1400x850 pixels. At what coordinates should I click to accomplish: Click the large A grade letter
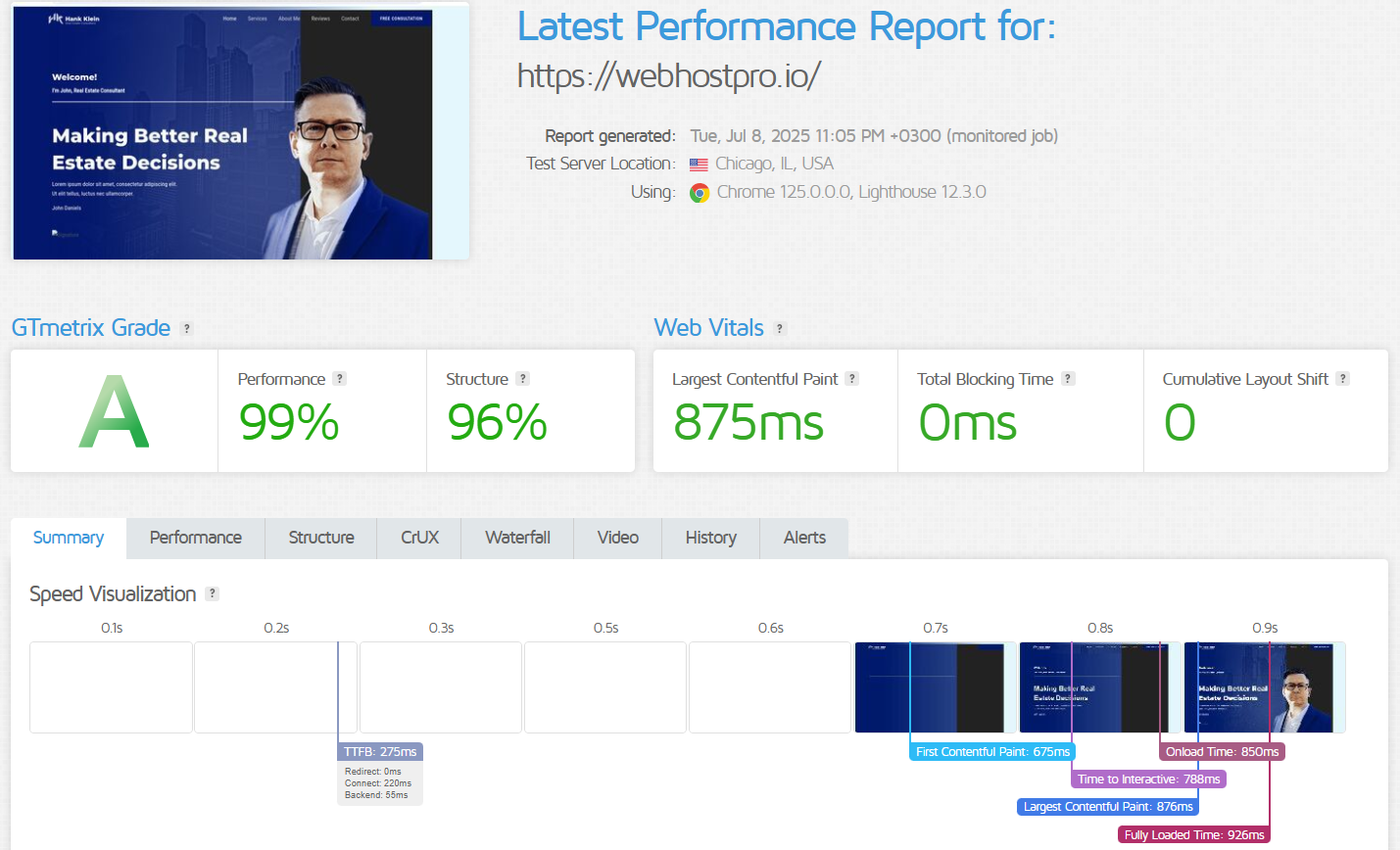(x=114, y=411)
